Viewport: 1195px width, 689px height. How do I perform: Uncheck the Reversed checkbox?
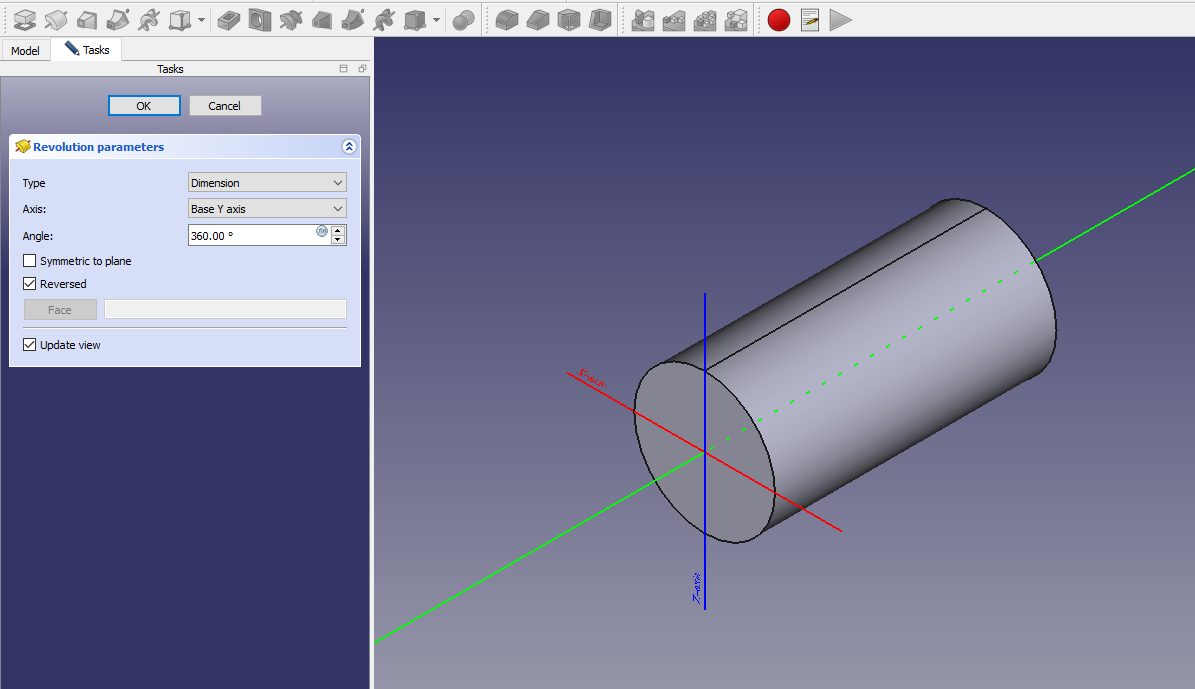pyautogui.click(x=30, y=284)
